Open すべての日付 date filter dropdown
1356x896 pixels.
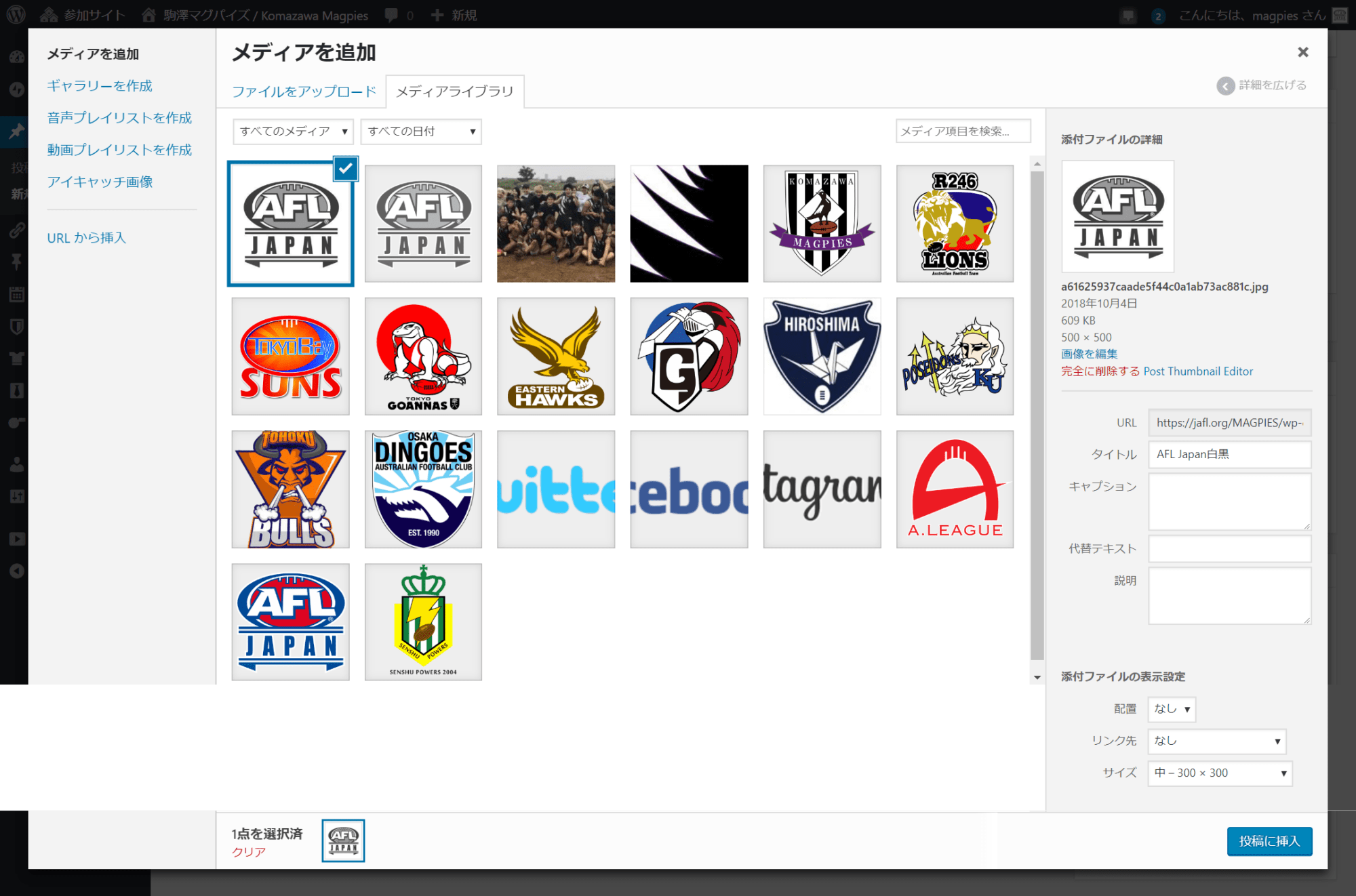coord(421,131)
